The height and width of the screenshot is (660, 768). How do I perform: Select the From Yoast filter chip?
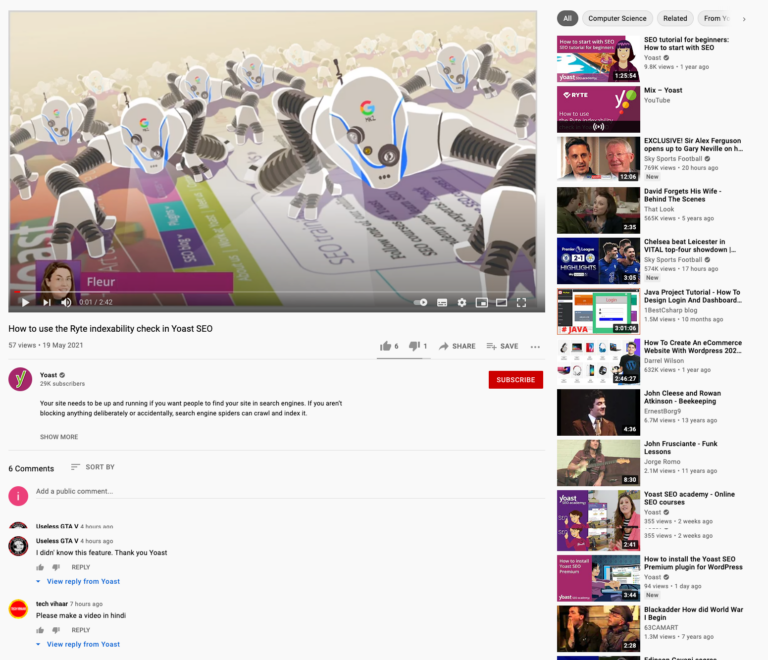(x=716, y=19)
